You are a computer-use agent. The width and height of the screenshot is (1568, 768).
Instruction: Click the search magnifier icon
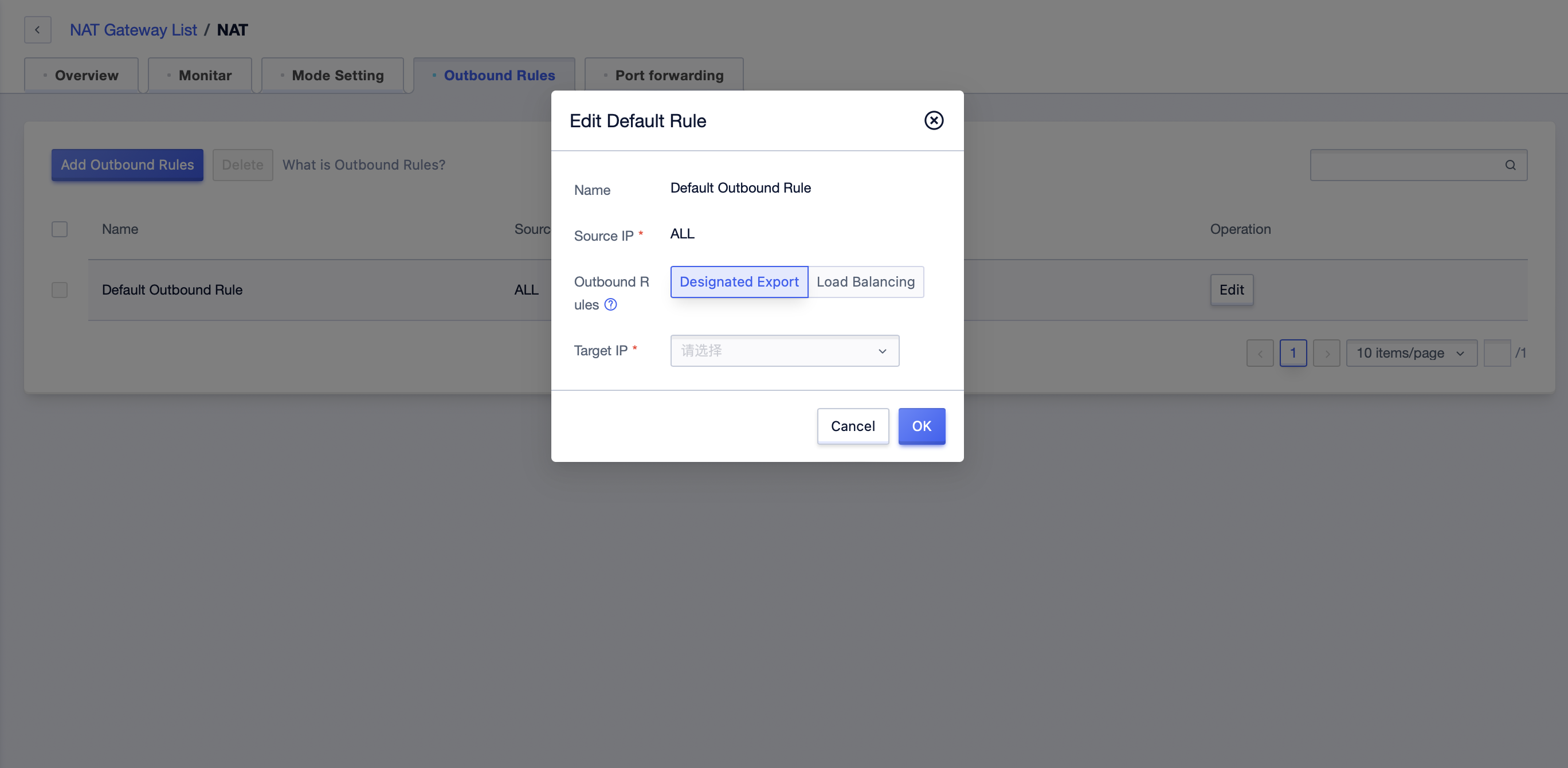(1510, 165)
